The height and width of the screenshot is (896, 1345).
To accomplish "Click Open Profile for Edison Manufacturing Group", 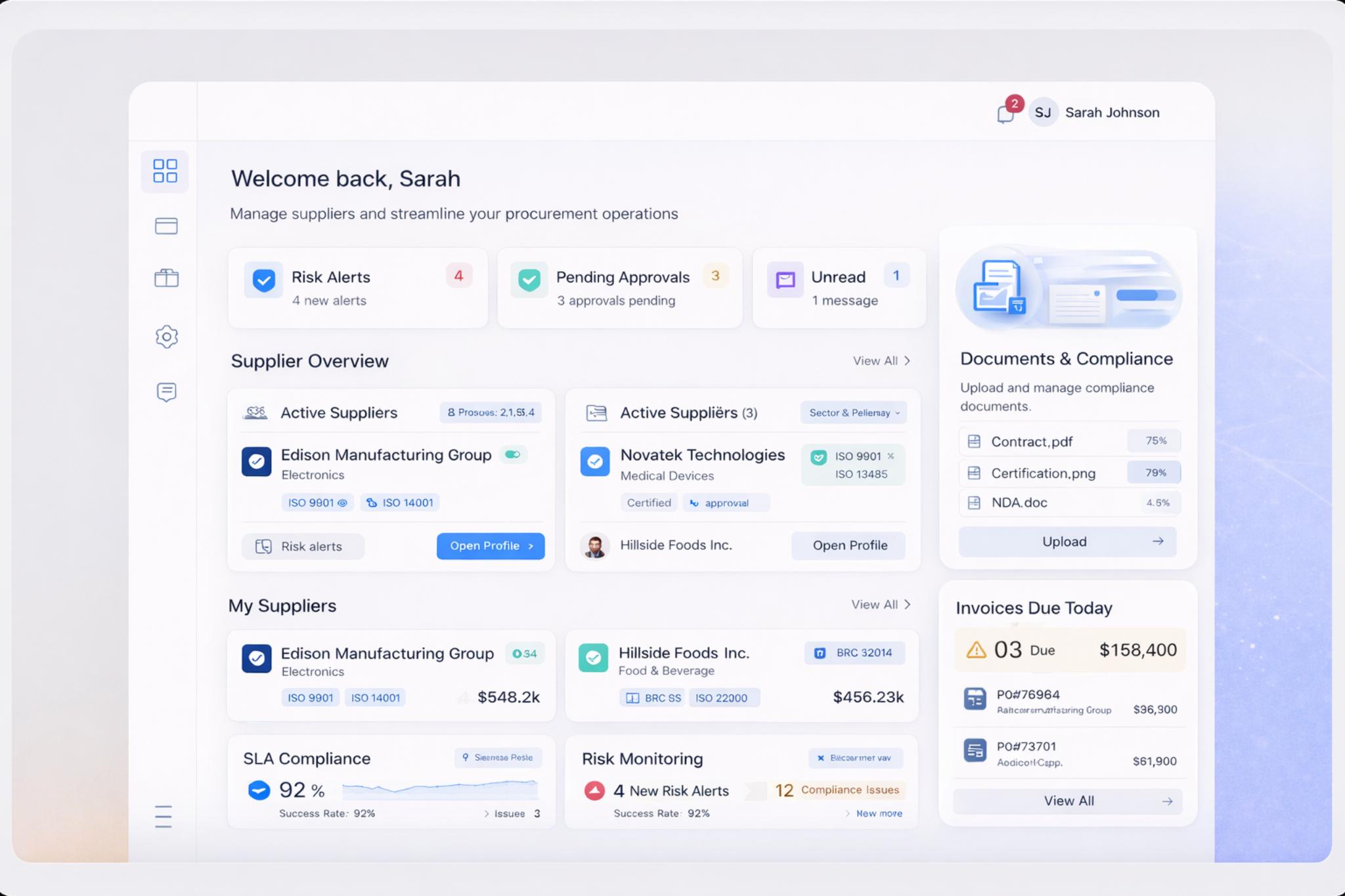I will [490, 545].
